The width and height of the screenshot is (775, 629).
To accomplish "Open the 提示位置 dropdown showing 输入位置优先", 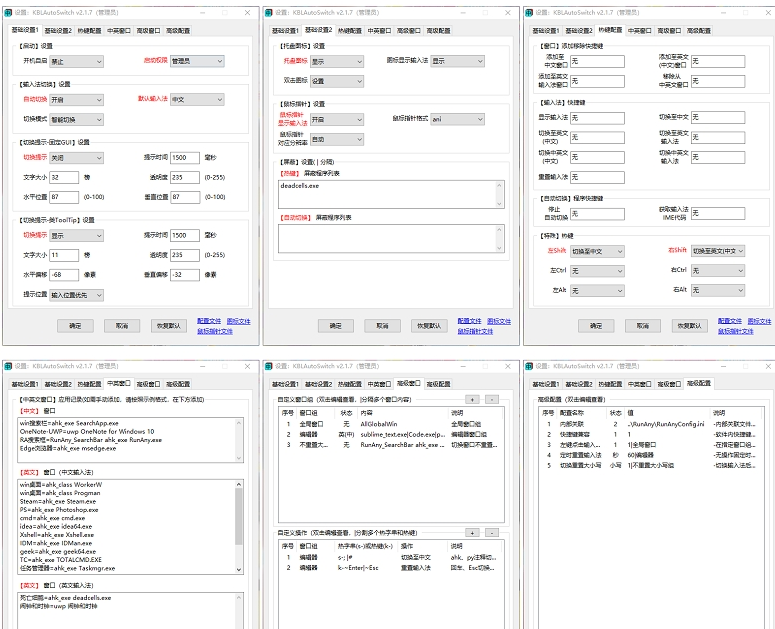I will click(x=76, y=295).
